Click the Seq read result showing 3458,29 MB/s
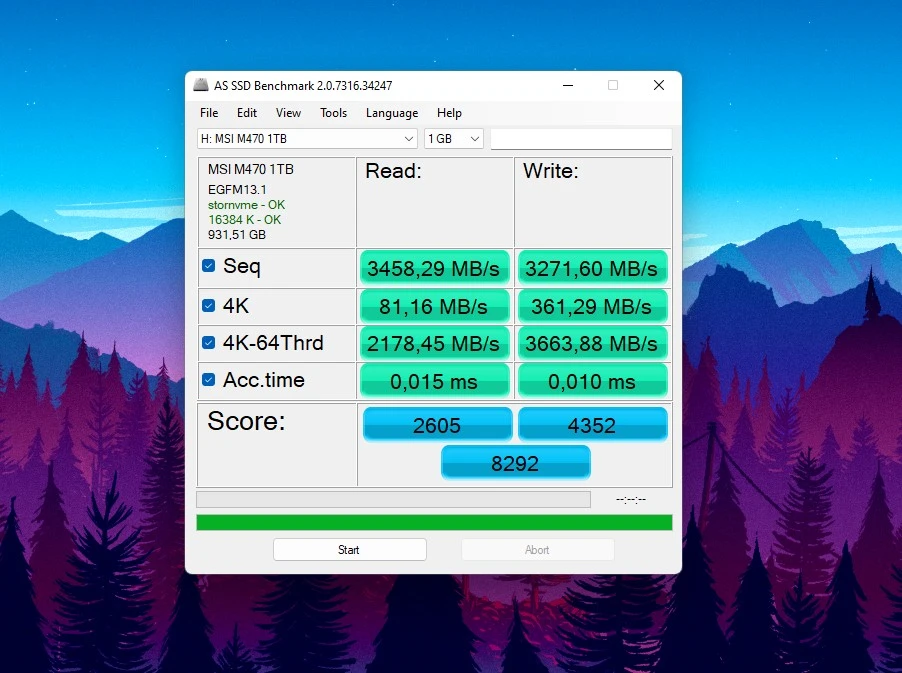The image size is (902, 673). tap(434, 267)
